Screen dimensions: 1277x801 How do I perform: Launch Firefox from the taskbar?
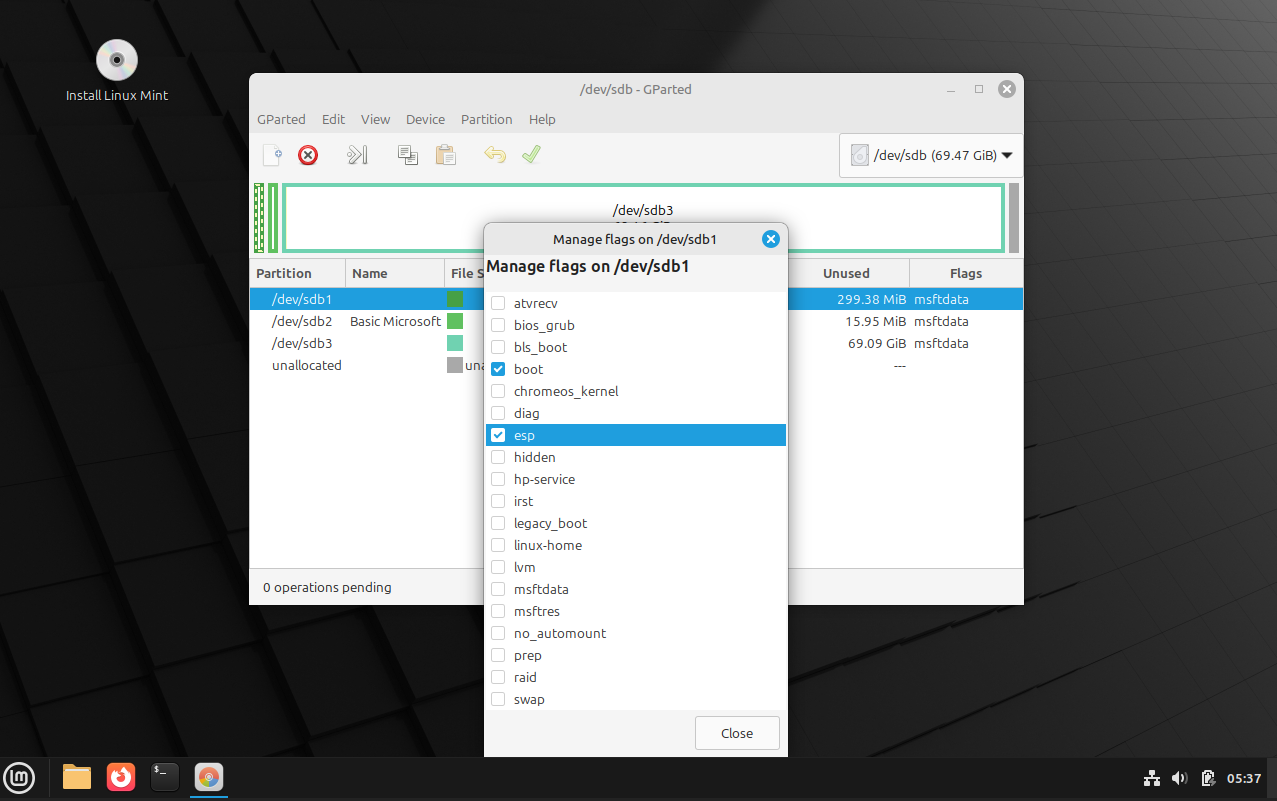pyautogui.click(x=121, y=777)
